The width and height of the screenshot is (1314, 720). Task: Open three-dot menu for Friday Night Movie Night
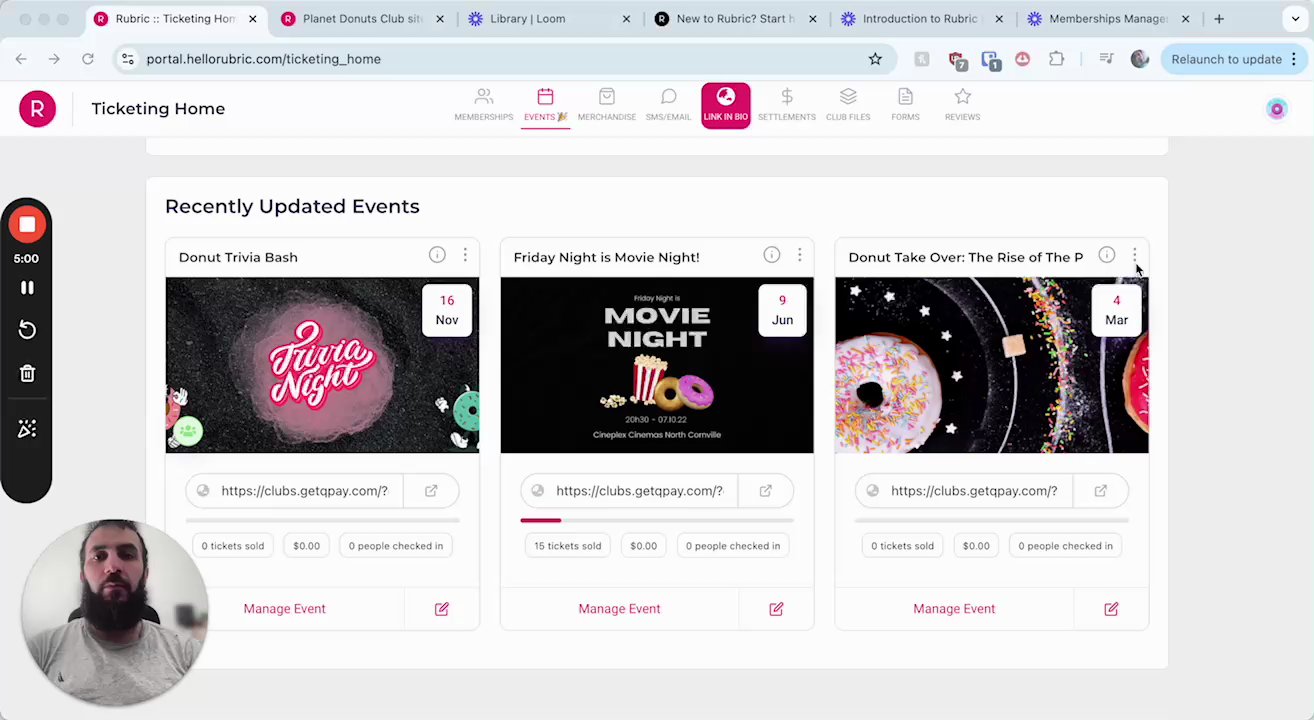[x=800, y=256]
